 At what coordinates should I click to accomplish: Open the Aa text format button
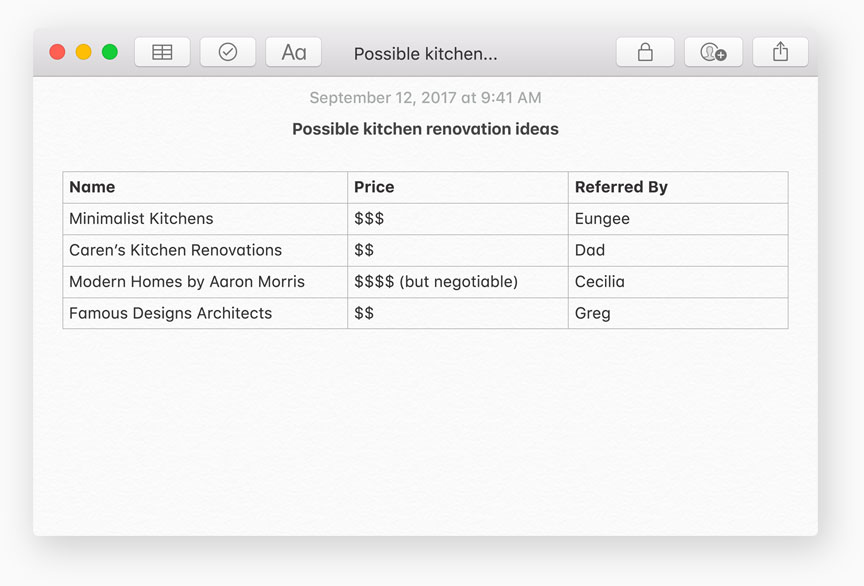pos(294,52)
